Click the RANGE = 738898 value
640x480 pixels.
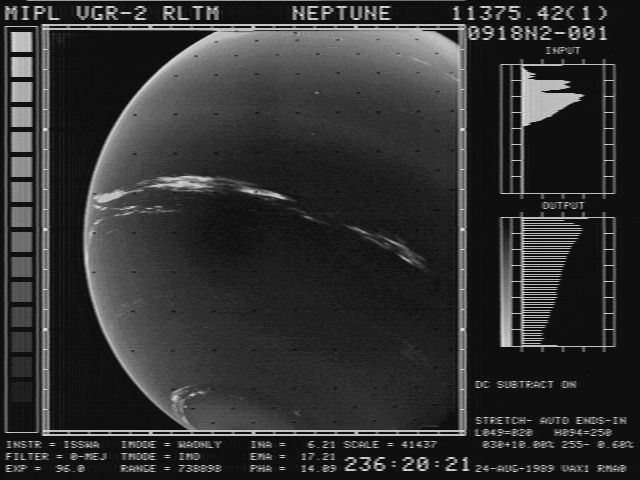tap(160, 468)
